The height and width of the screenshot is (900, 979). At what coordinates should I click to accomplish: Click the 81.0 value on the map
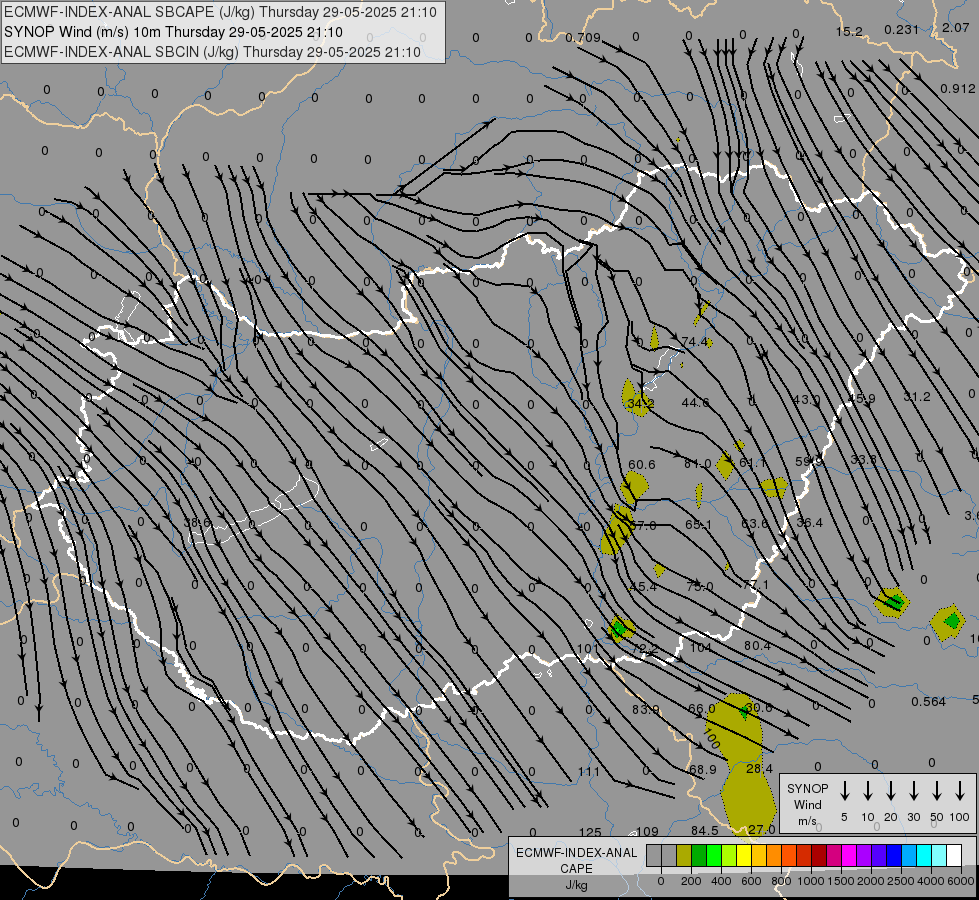(697, 464)
